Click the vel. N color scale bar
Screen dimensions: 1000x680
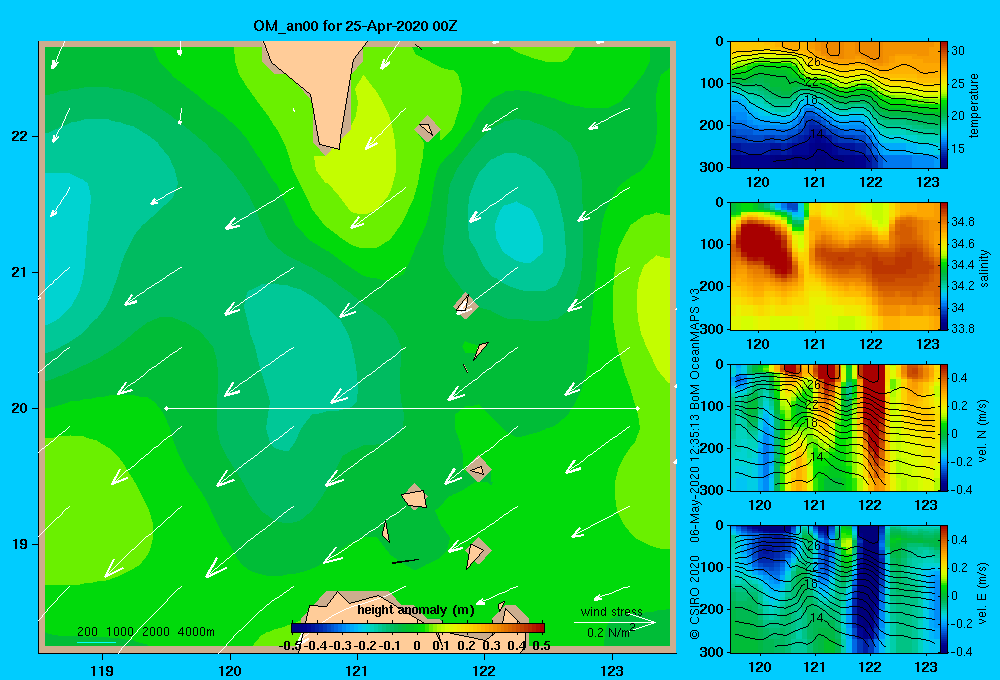944,427
